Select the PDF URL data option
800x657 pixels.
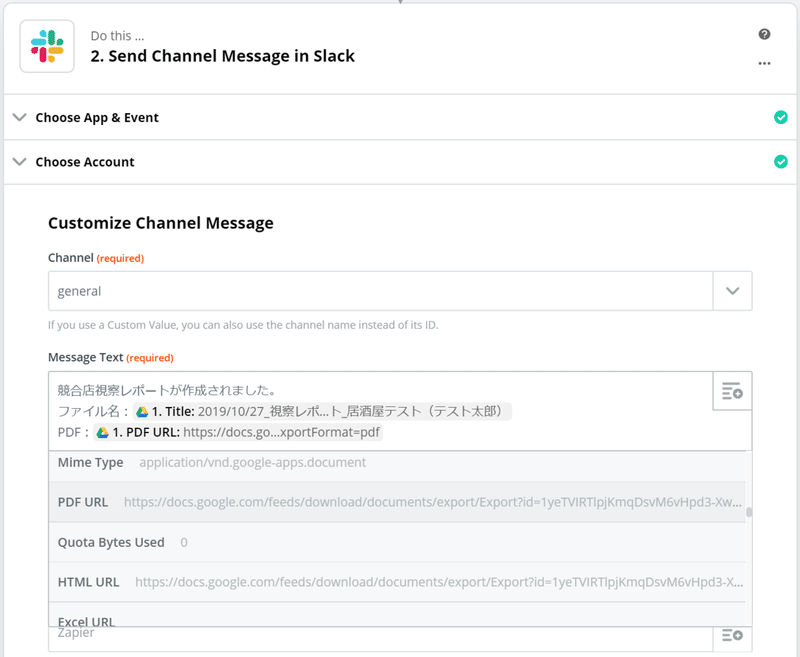pyautogui.click(x=397, y=502)
